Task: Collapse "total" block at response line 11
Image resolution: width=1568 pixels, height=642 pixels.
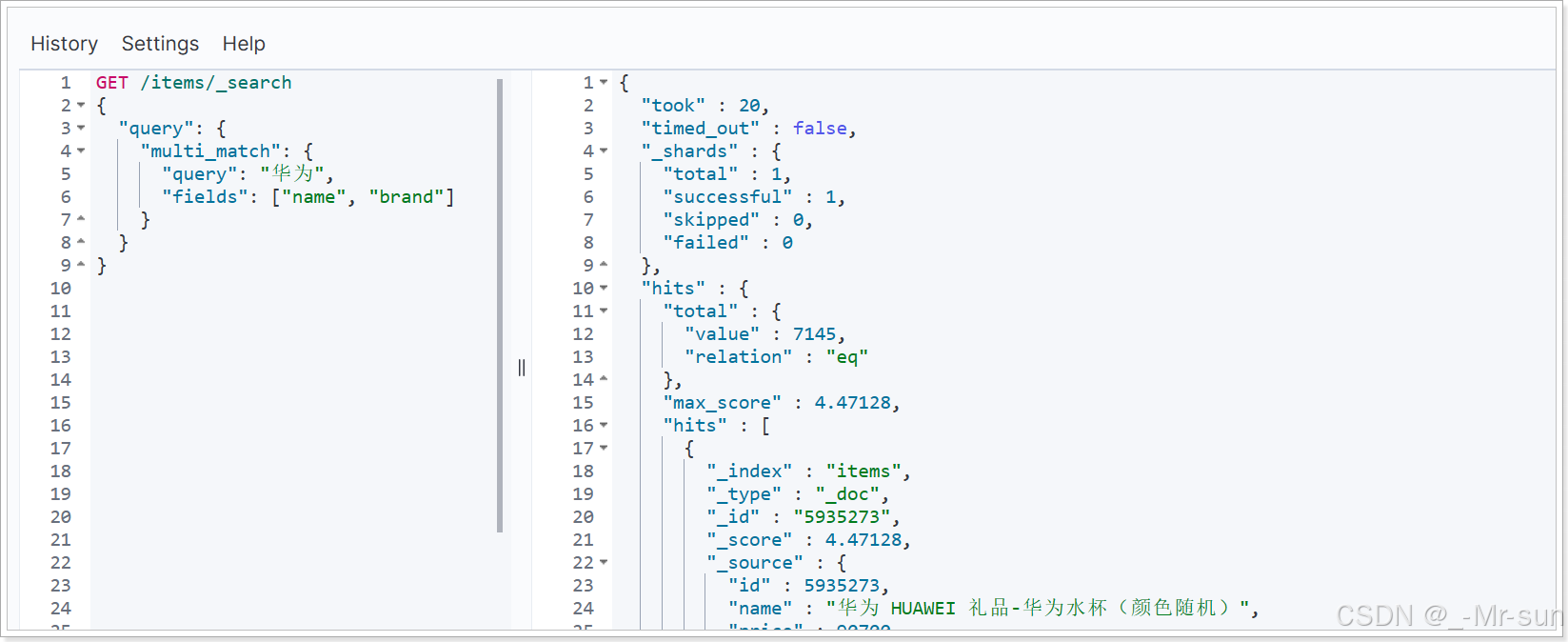Action: point(604,311)
